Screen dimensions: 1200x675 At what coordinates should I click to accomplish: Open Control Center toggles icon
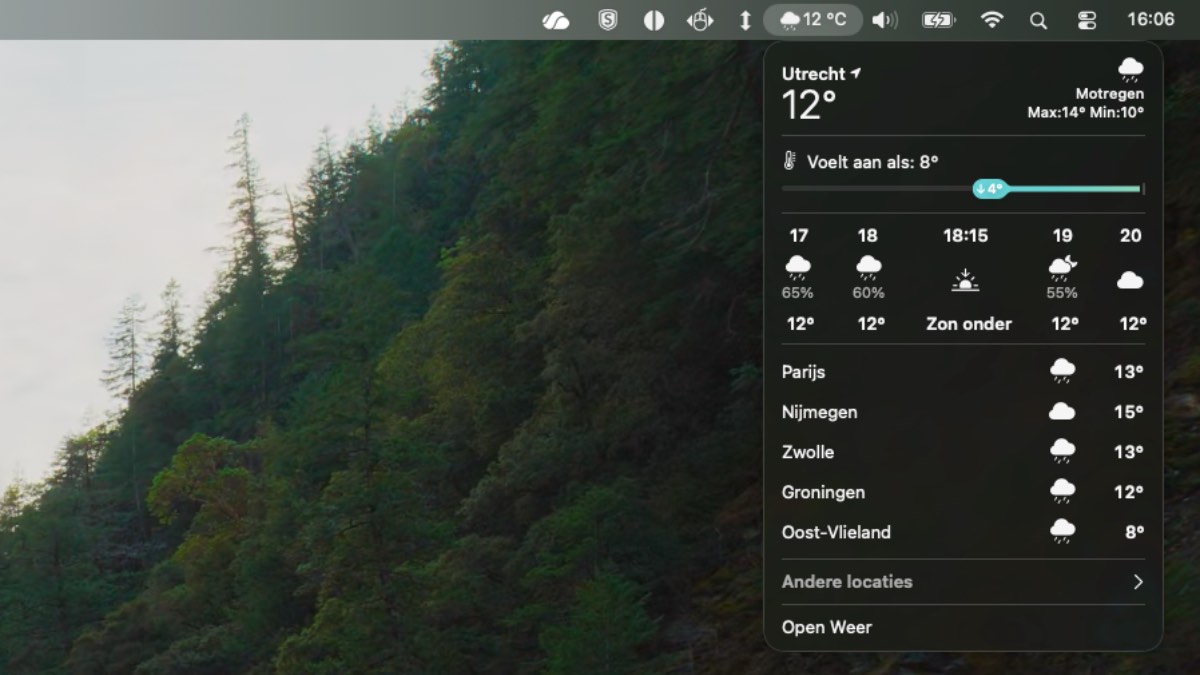point(1087,20)
